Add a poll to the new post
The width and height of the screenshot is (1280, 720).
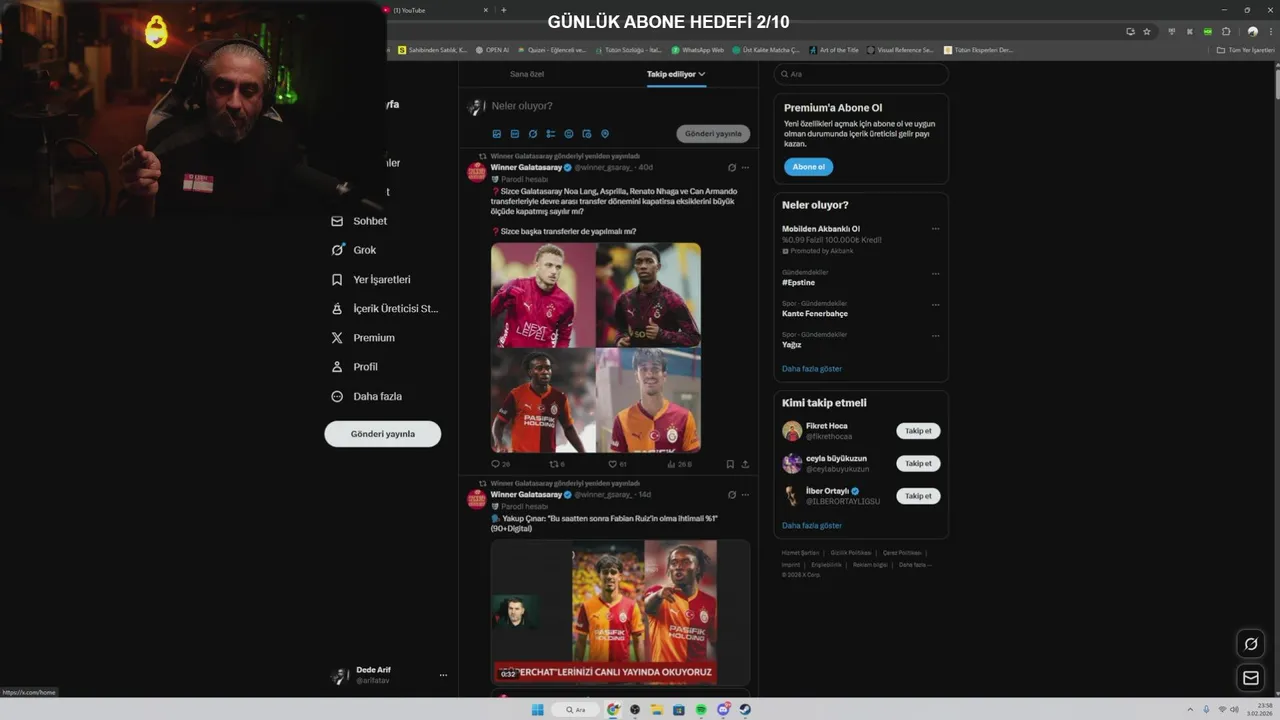551,134
